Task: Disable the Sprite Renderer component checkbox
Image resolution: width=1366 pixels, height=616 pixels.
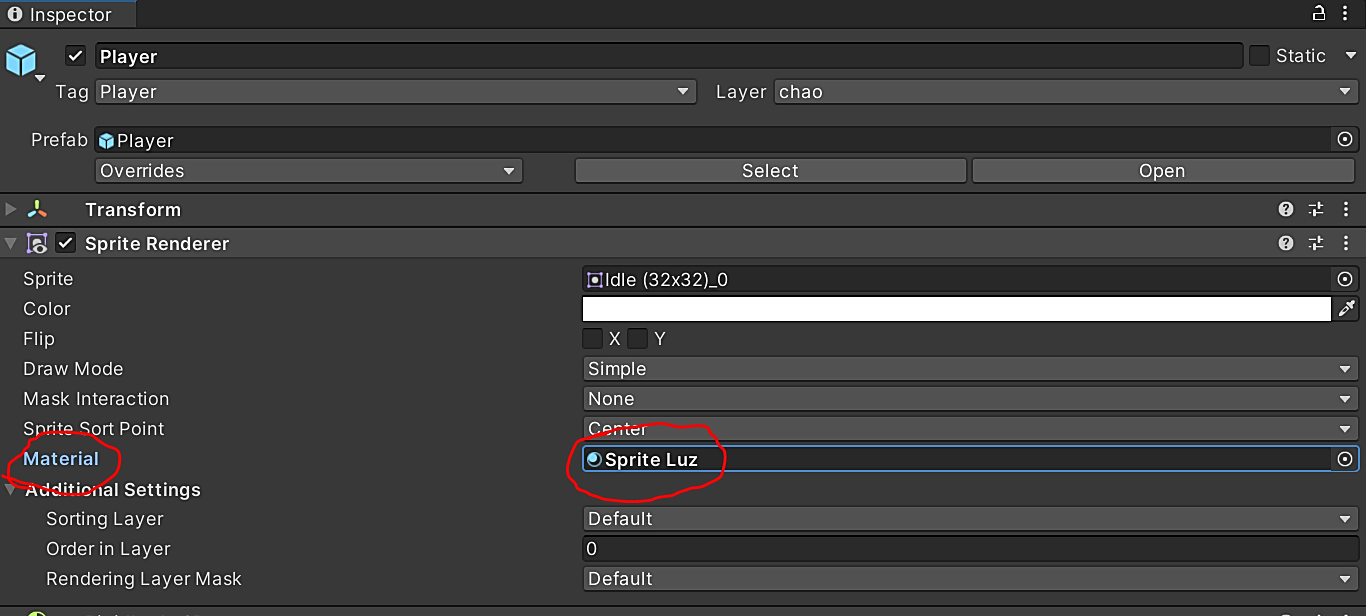Action: [66, 243]
